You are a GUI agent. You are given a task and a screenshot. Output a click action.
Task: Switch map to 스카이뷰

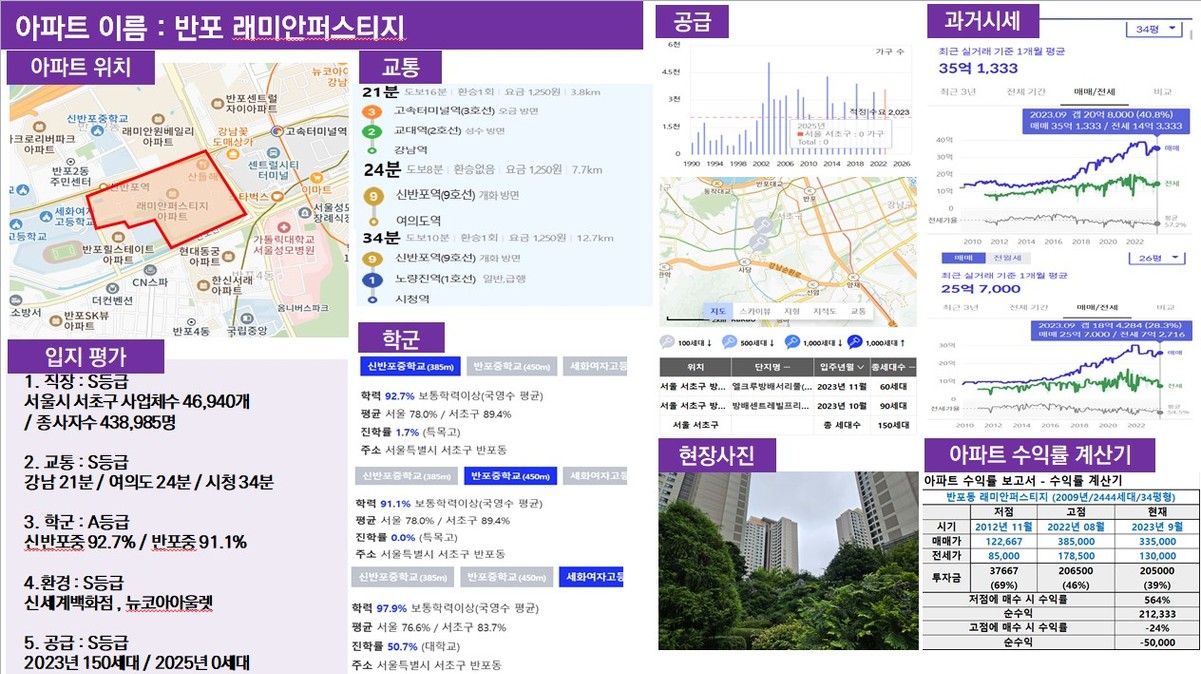coord(755,311)
